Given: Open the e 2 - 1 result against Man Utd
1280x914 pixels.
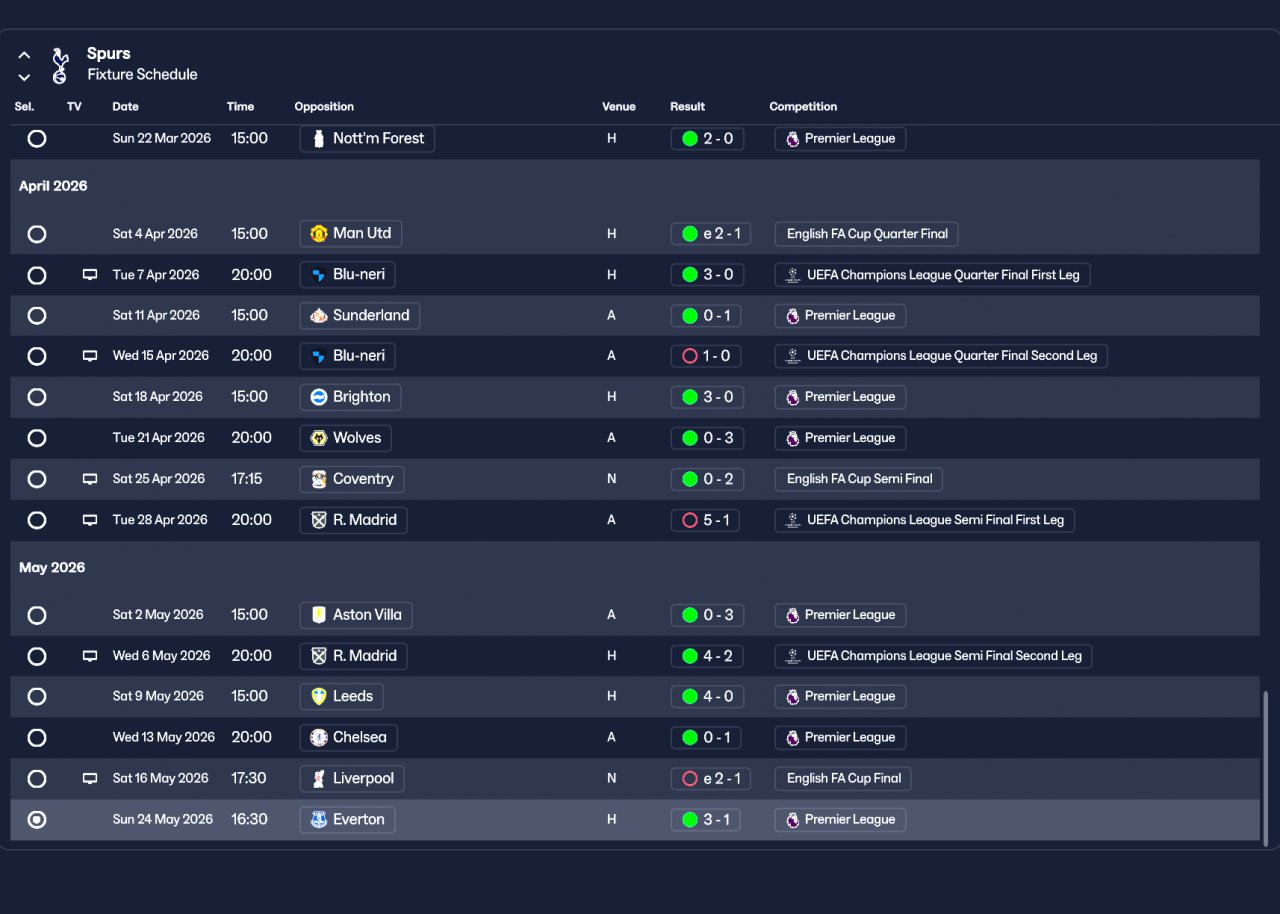Looking at the screenshot, I should coord(711,234).
